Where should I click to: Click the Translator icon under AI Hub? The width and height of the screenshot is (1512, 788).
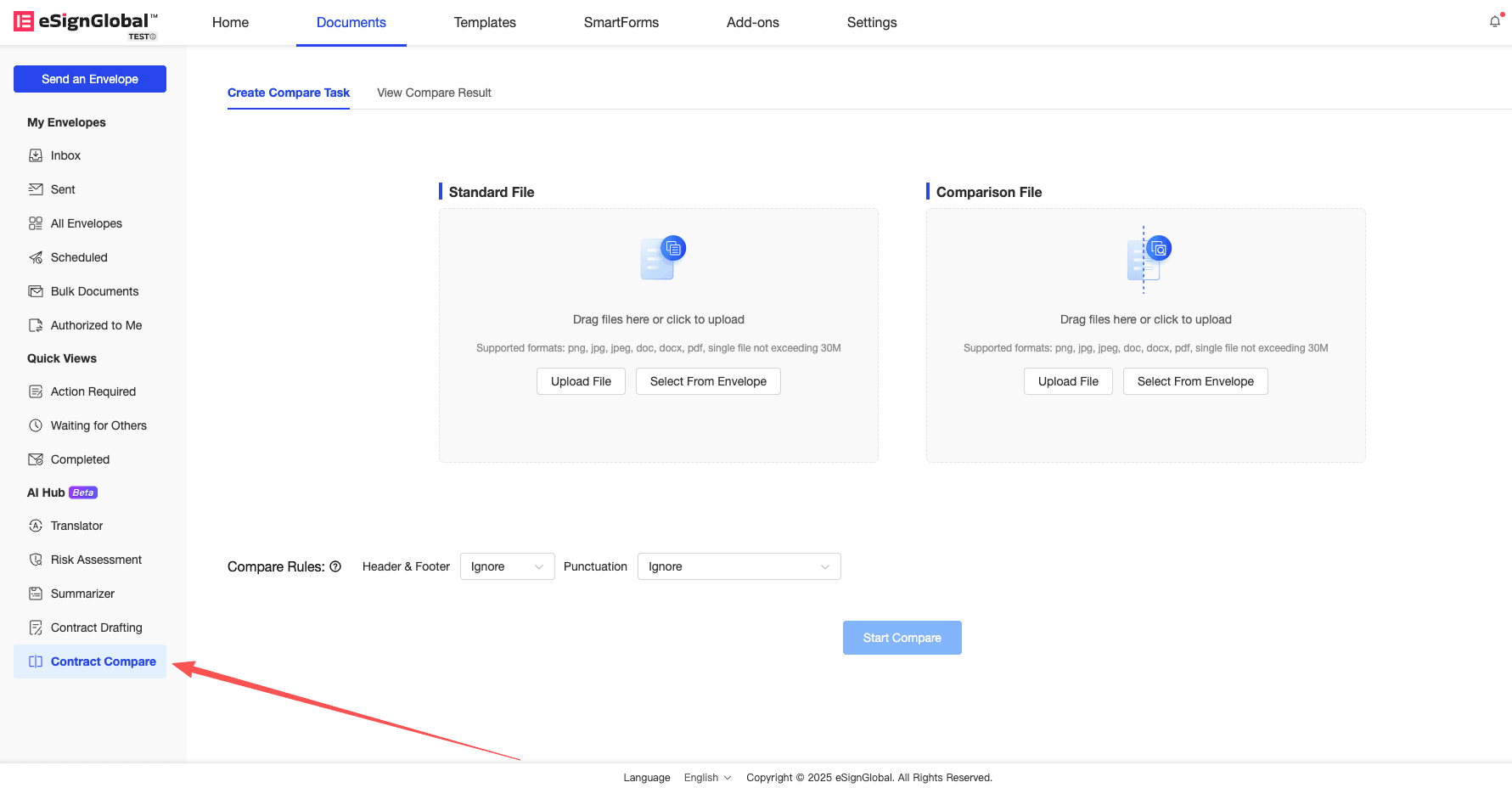(x=36, y=526)
